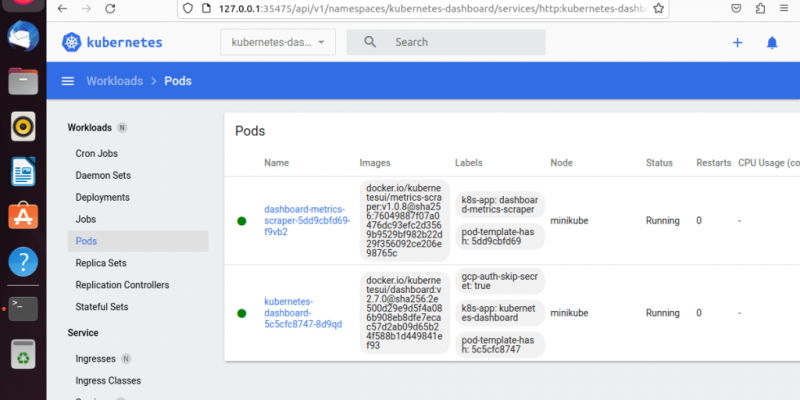Open Workloads section in the sidebar

[89, 128]
